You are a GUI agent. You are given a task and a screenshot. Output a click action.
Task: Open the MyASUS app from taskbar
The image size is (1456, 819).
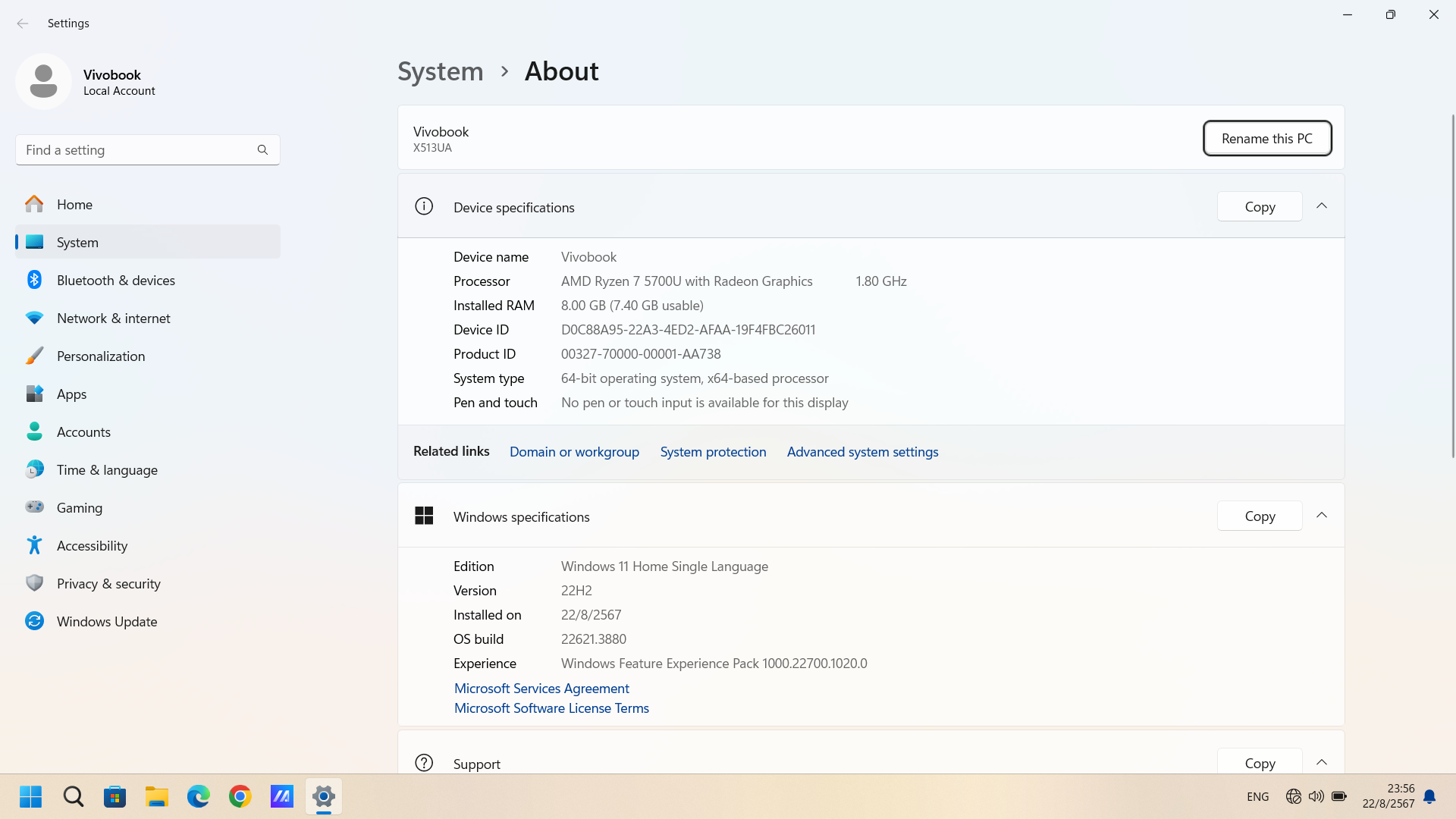pos(281,796)
